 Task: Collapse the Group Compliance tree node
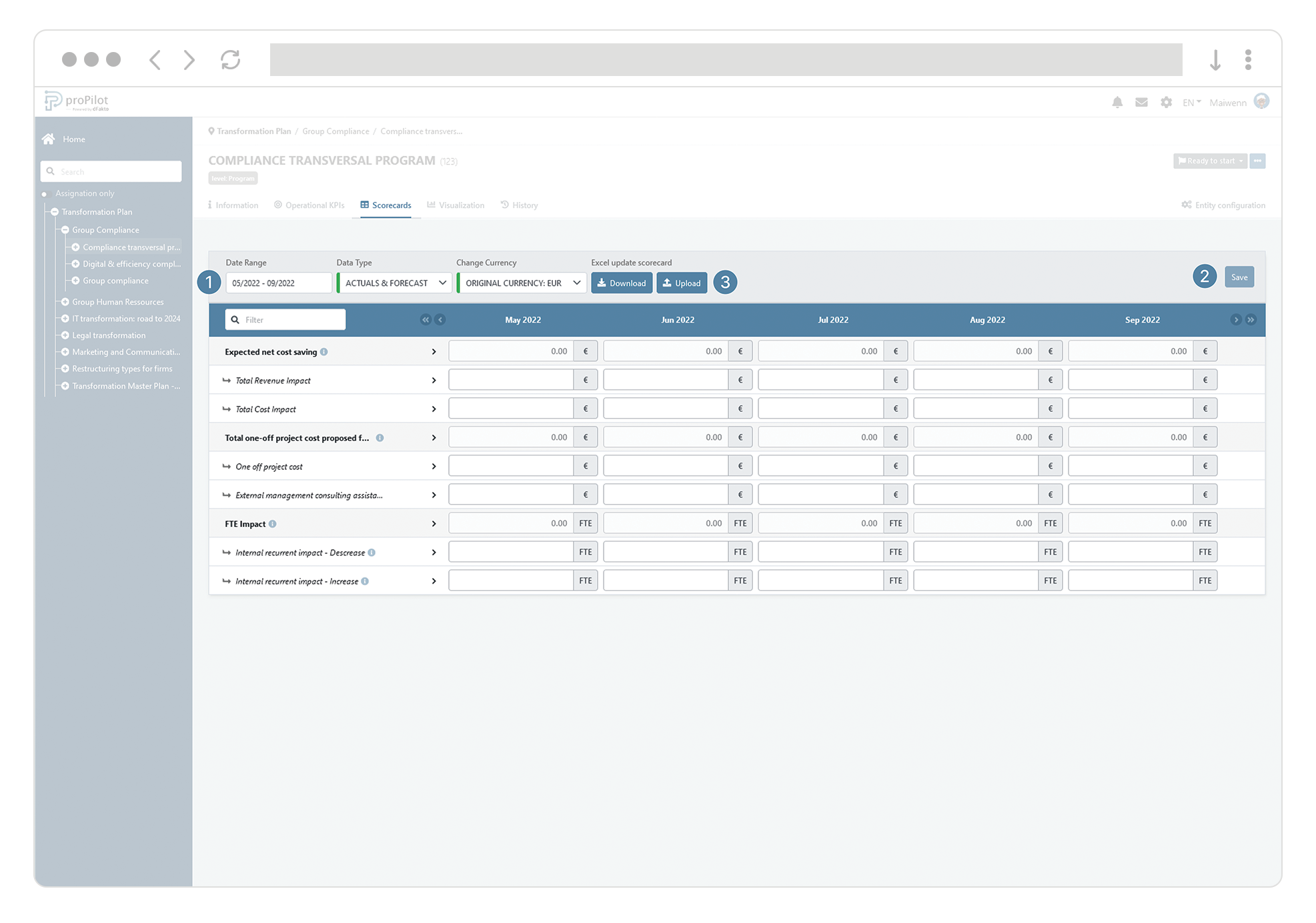(x=65, y=229)
